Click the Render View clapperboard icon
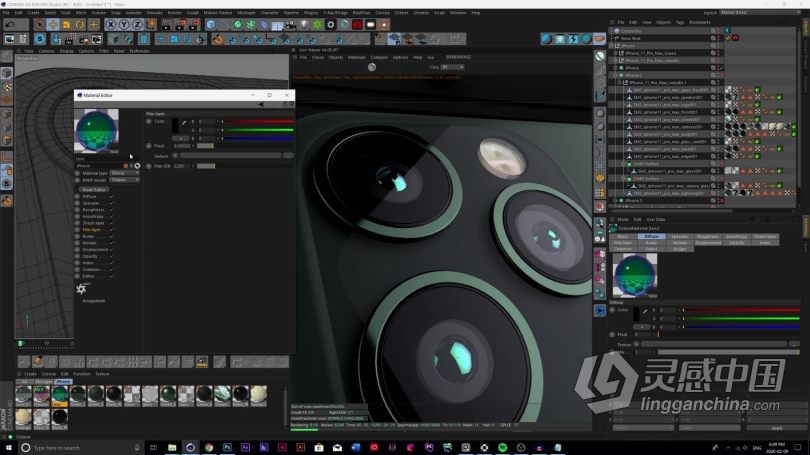 coord(166,24)
